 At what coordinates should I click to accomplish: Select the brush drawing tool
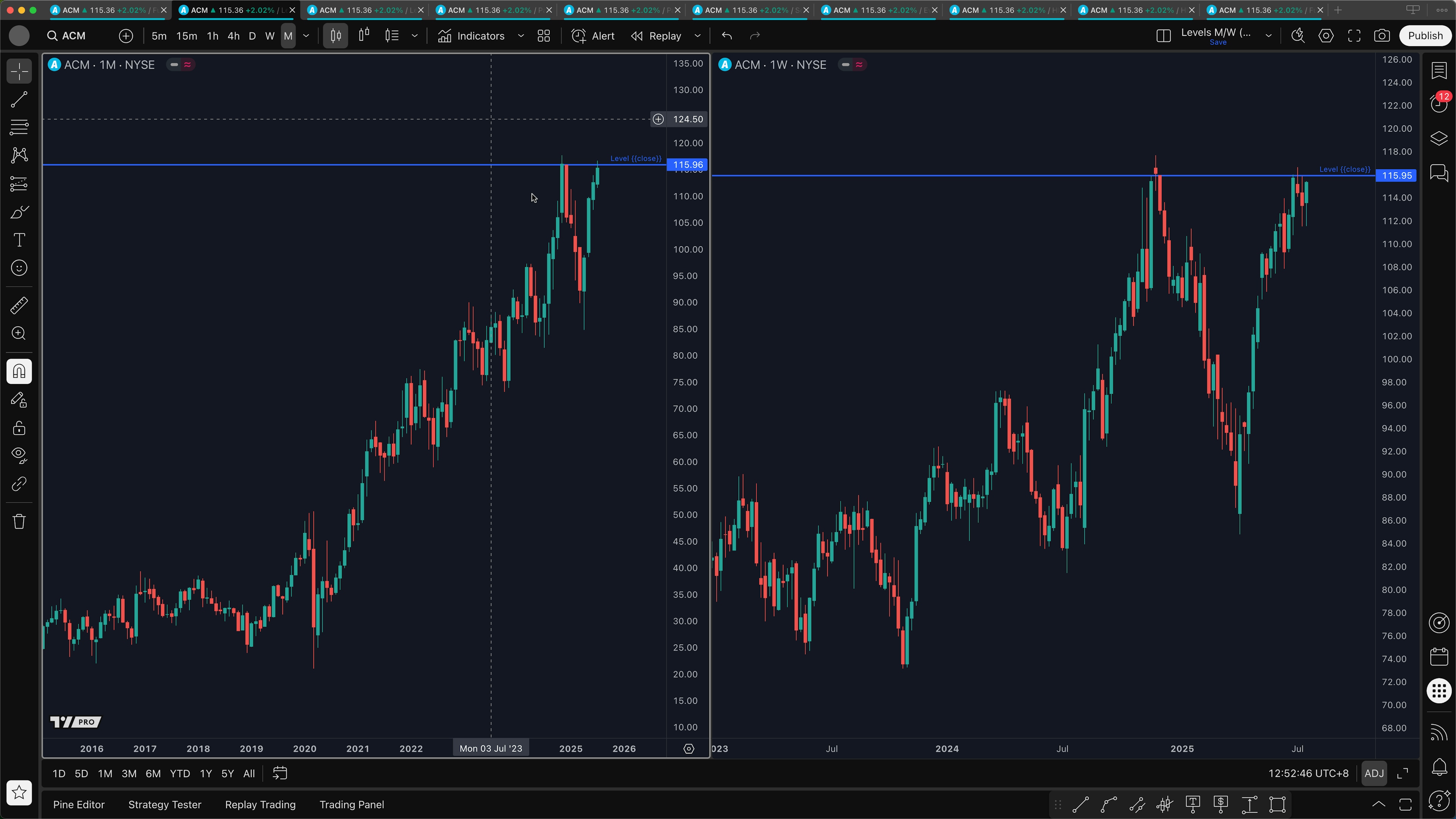(x=19, y=212)
